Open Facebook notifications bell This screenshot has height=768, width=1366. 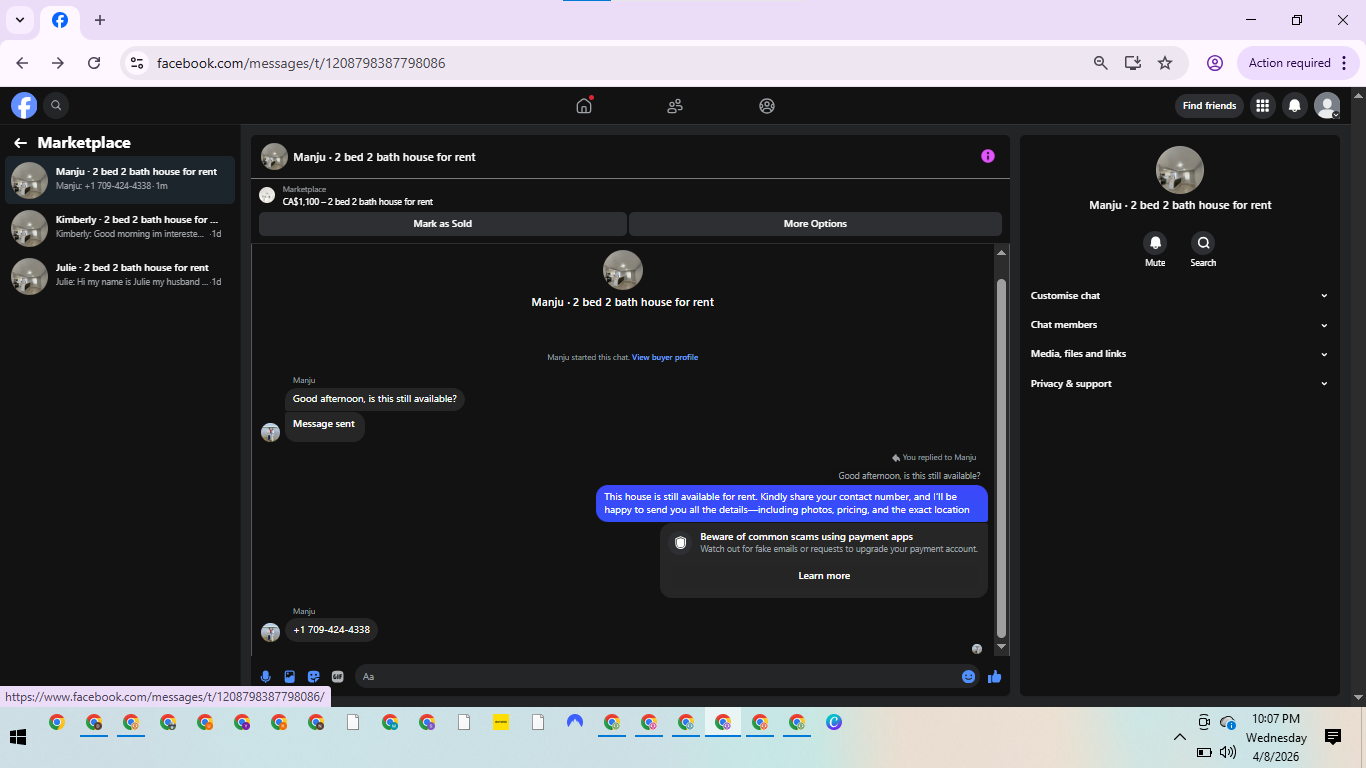(x=1295, y=105)
